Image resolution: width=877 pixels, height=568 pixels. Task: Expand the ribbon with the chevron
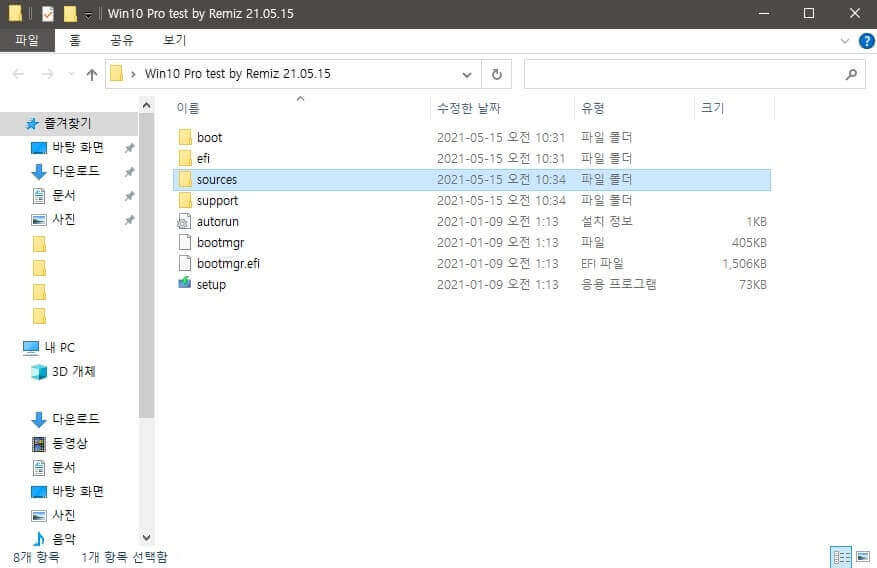click(x=845, y=41)
